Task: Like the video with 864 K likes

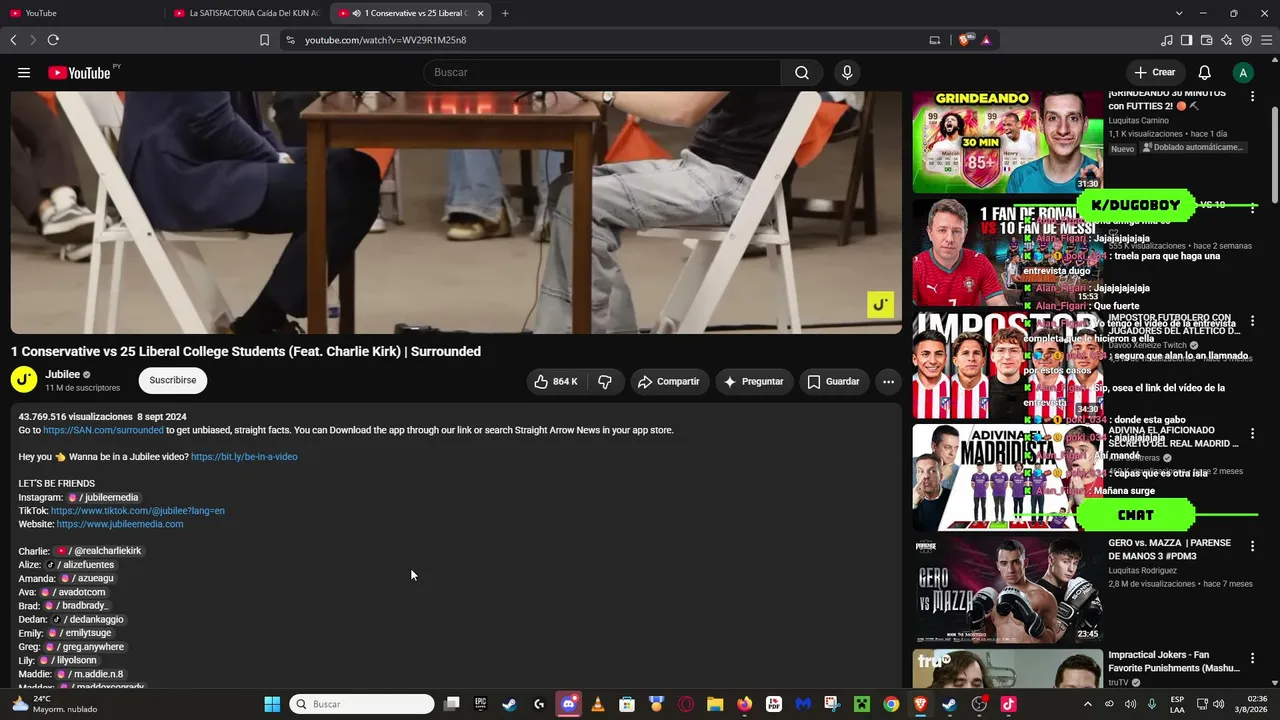Action: tap(556, 381)
